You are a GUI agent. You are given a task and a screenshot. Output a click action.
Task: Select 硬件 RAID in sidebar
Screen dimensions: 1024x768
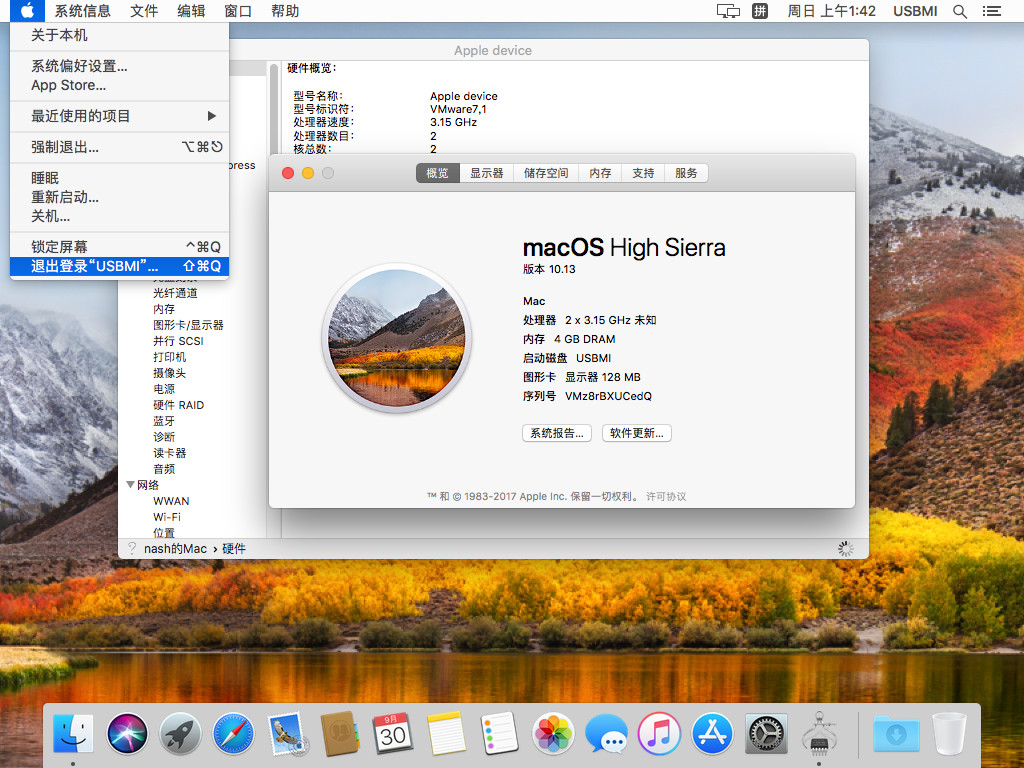(179, 405)
